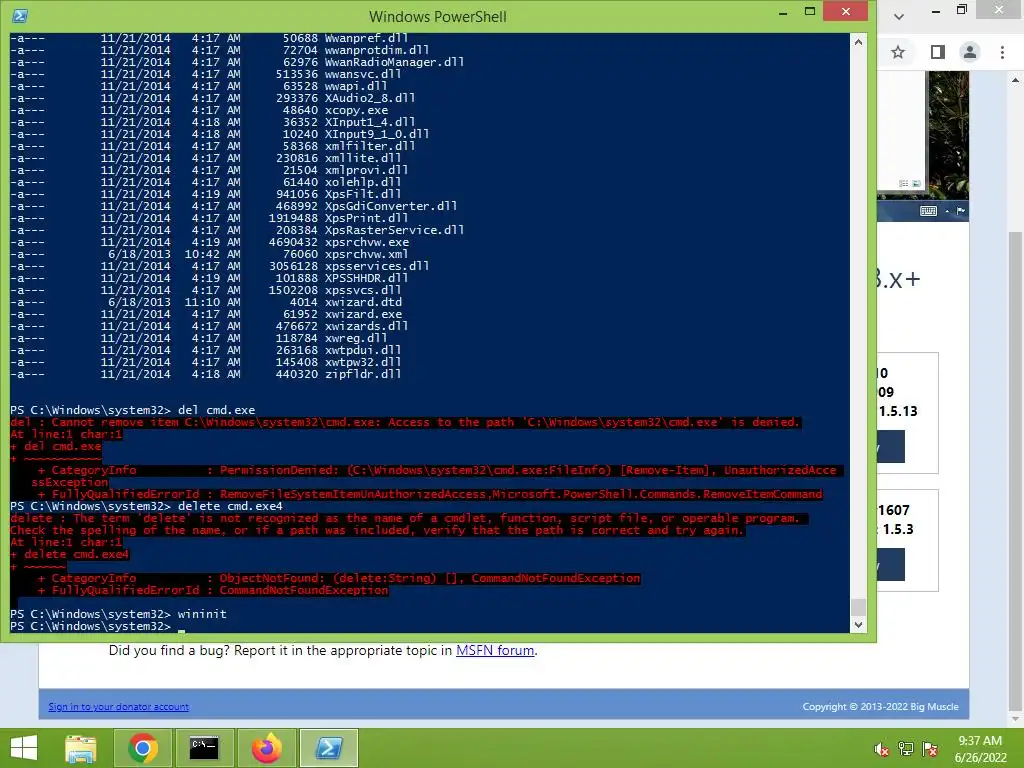Image resolution: width=1024 pixels, height=768 pixels.
Task: Open Command Prompt taskbar icon
Action: click(x=204, y=748)
